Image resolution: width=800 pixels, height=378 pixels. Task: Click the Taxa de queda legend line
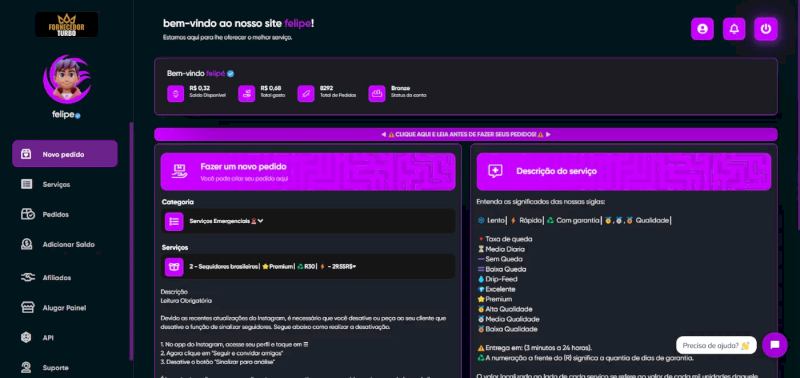505,239
